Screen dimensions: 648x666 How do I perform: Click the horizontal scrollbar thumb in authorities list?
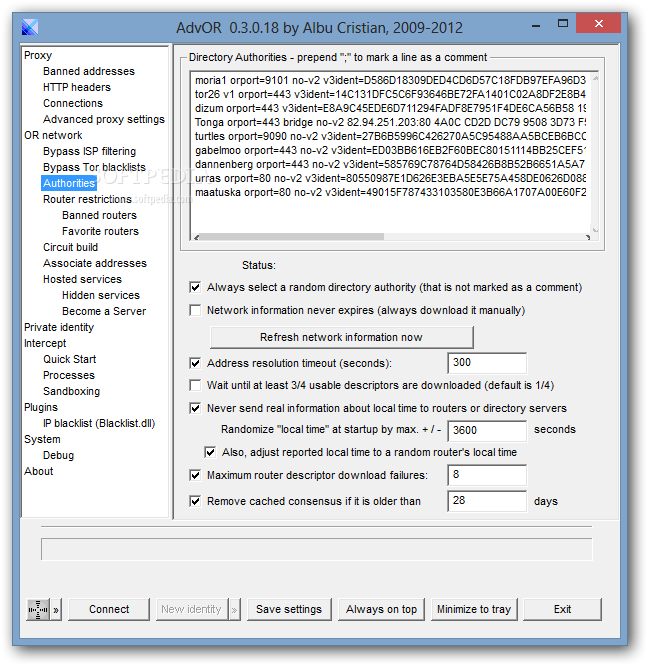292,237
